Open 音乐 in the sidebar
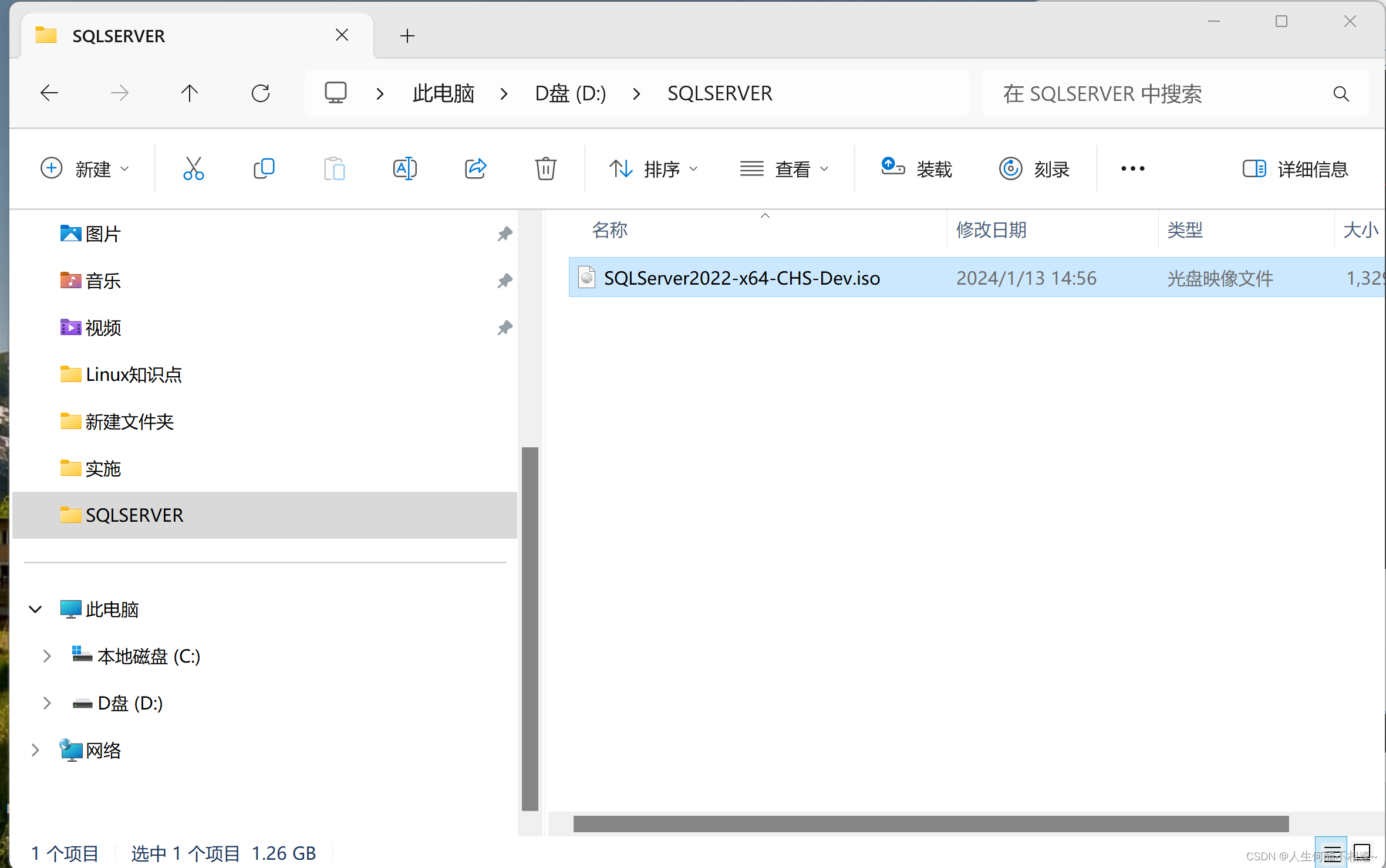 pos(103,281)
